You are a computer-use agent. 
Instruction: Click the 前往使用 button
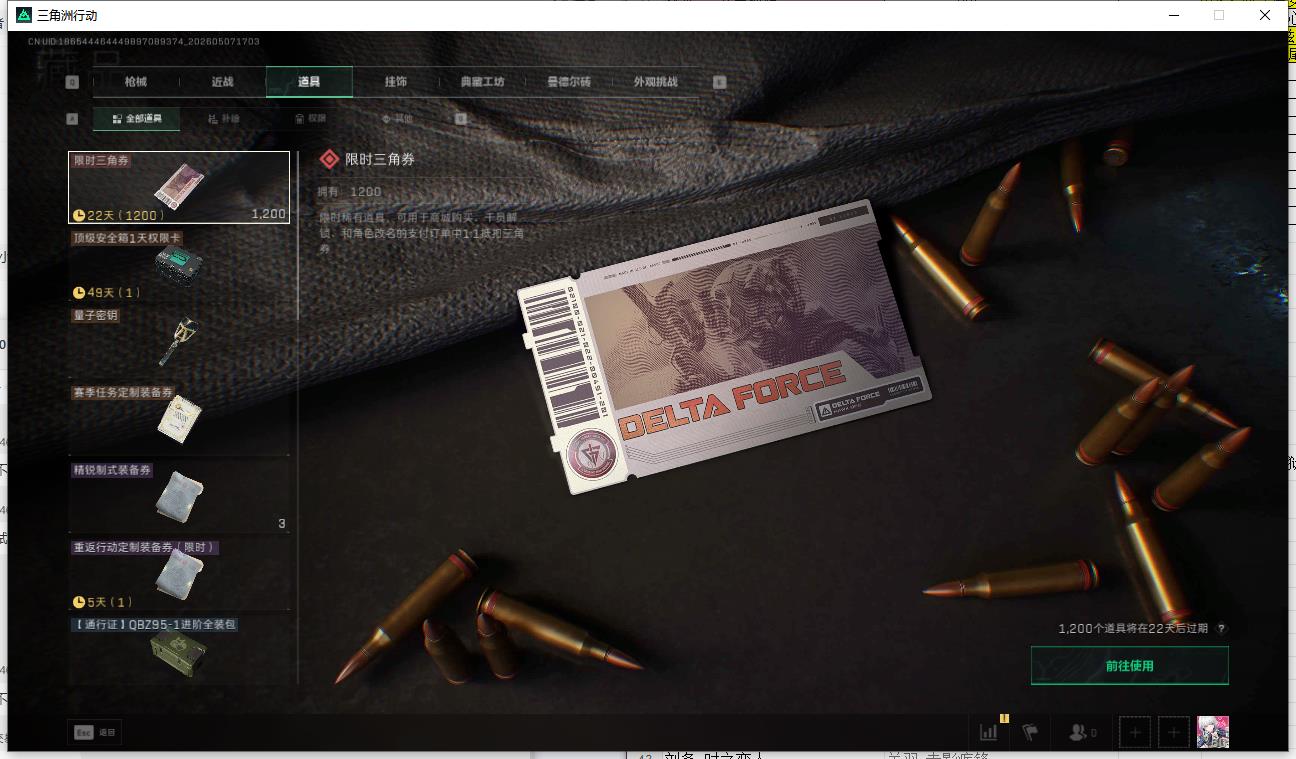1129,666
